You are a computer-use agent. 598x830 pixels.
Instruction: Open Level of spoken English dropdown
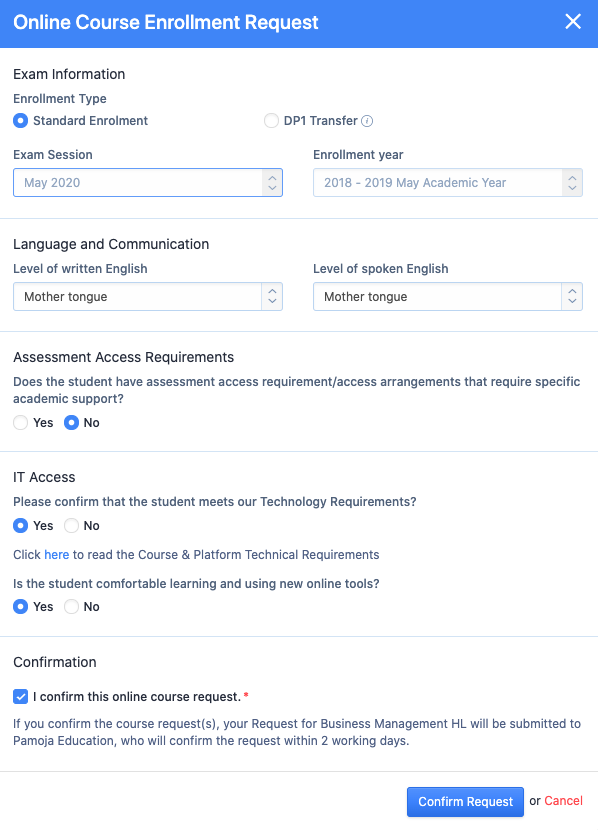coord(448,296)
